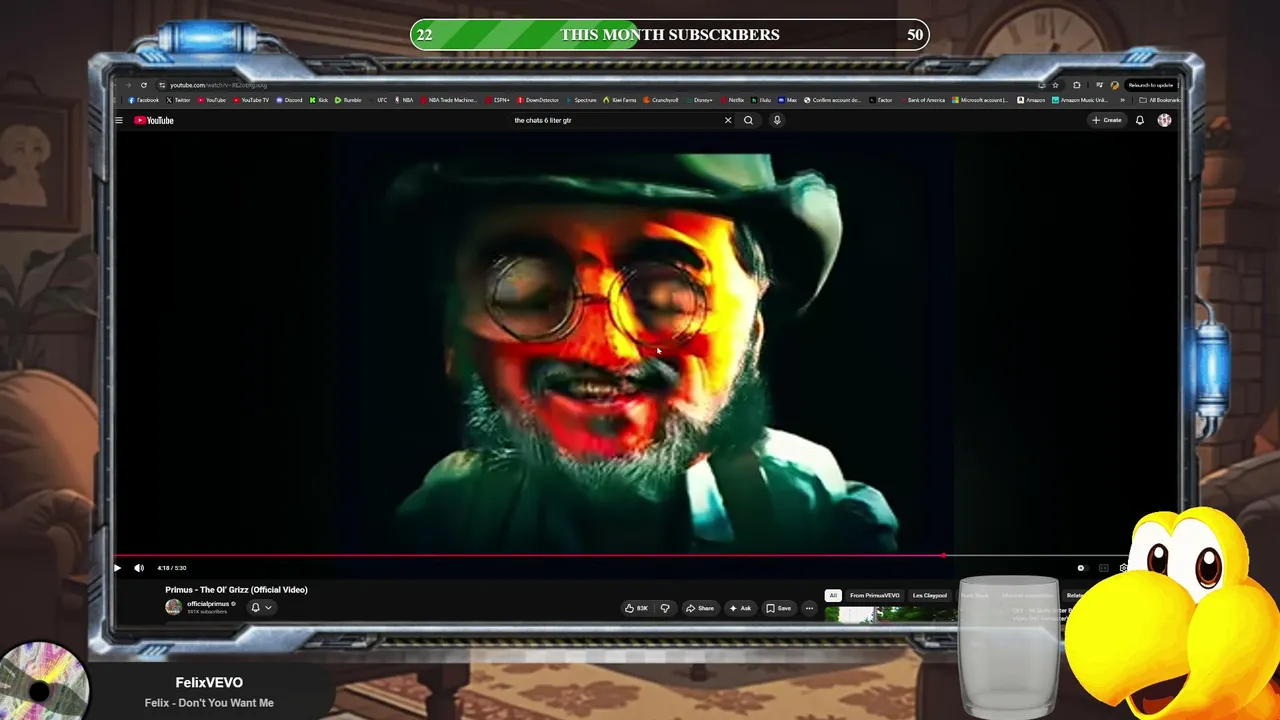1280x720 pixels.
Task: Expand the All Bookmarks folder
Action: point(1159,100)
